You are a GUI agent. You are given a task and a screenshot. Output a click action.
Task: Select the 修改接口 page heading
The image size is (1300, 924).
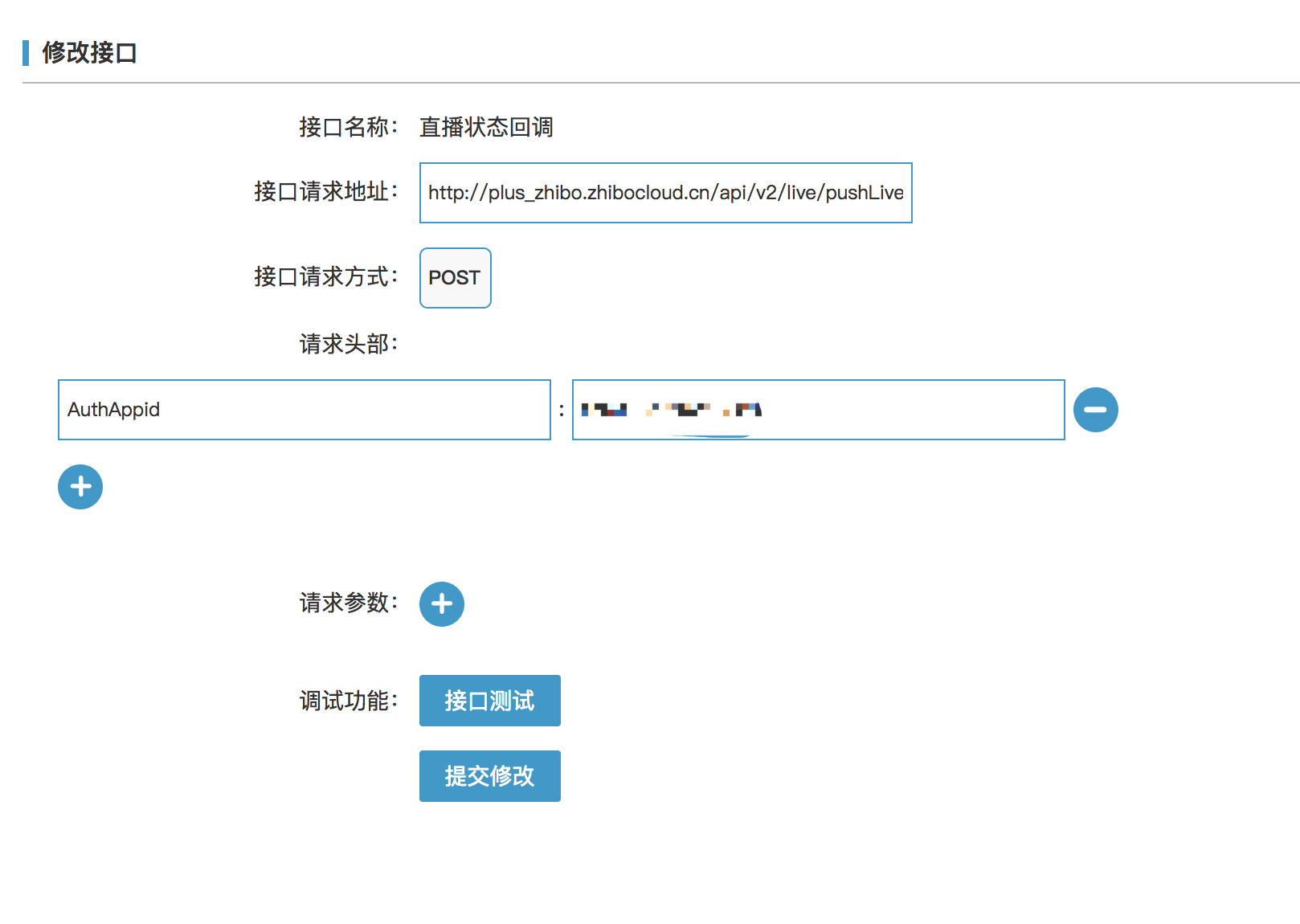[x=89, y=53]
